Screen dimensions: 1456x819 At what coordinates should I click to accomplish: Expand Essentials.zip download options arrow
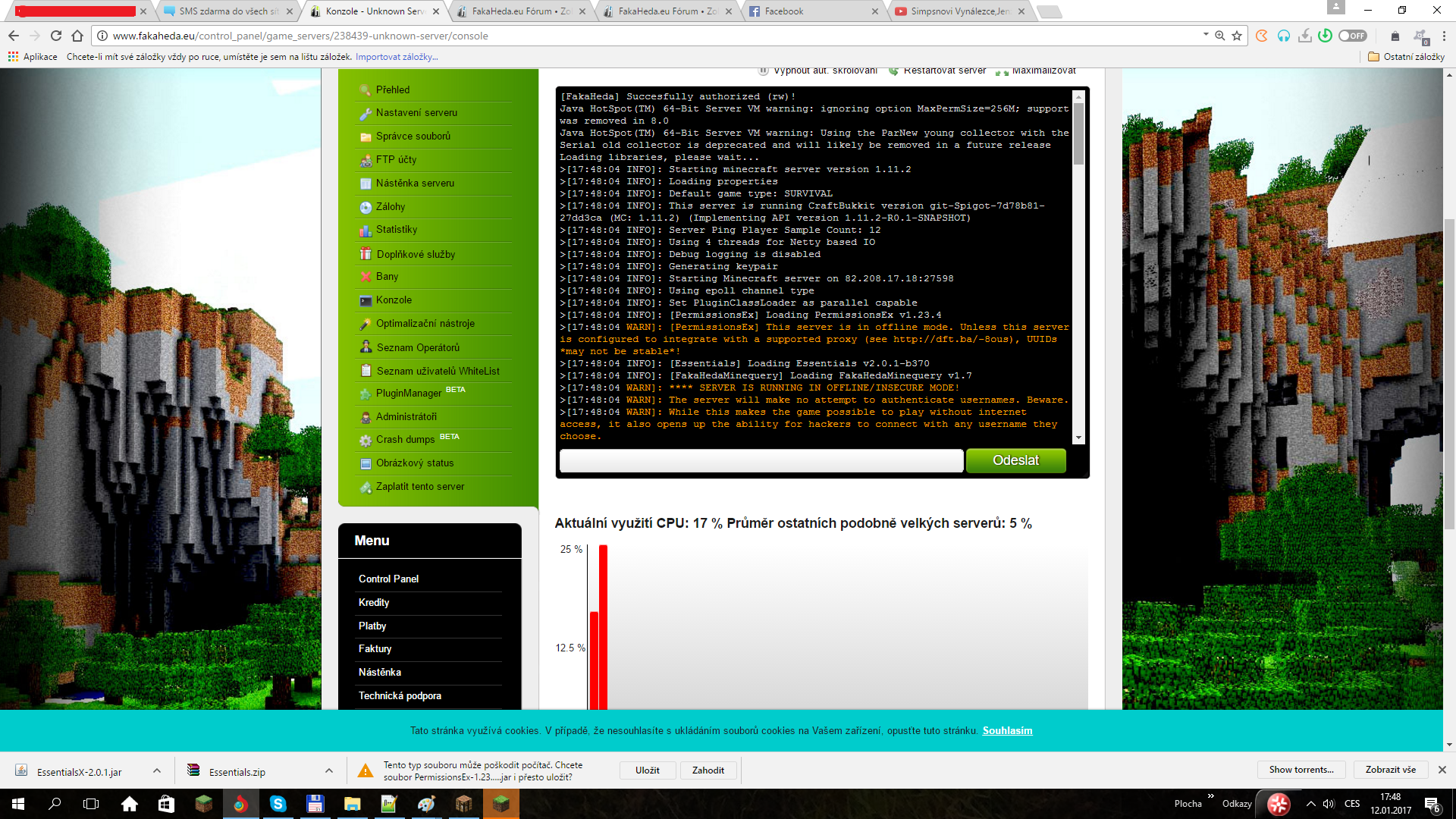329,770
